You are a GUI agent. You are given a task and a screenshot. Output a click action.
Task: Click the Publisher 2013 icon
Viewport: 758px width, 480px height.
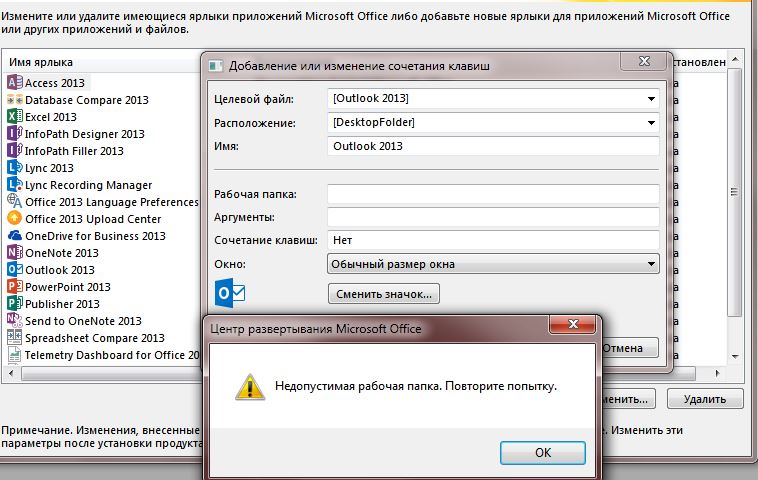14,304
